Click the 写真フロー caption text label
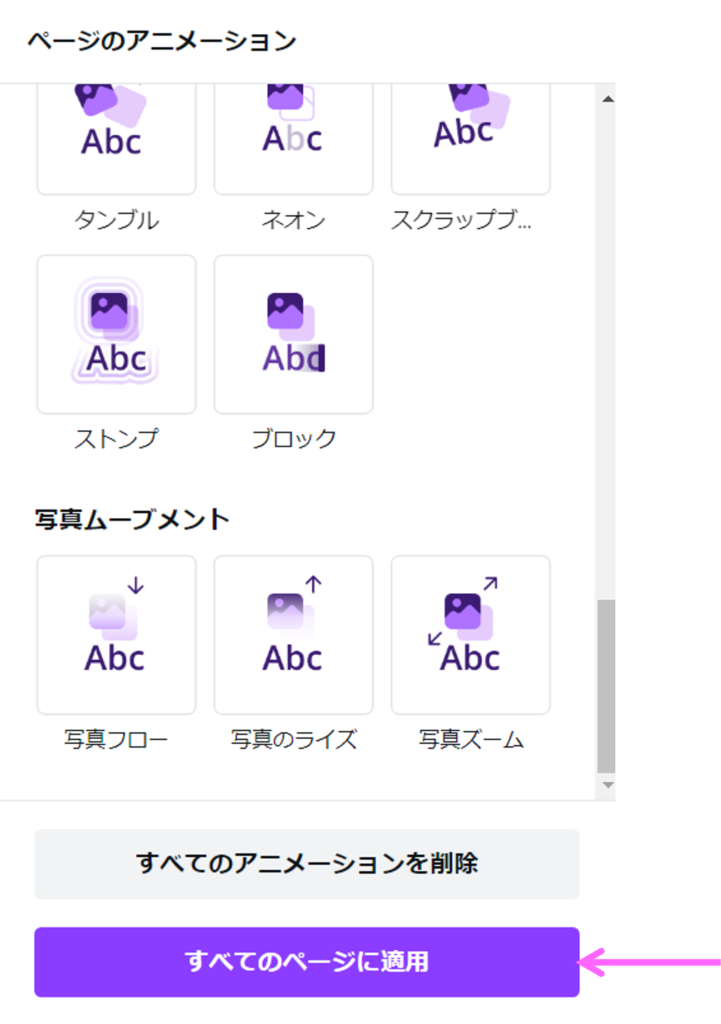The width and height of the screenshot is (721, 1024). coord(116,740)
